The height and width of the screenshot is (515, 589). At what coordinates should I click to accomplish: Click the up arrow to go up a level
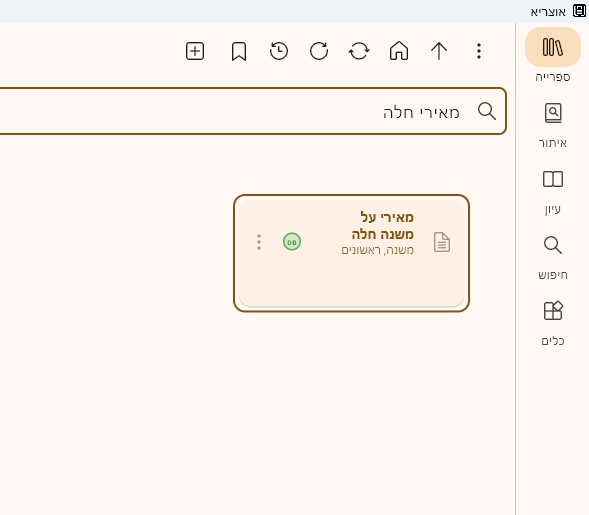(x=439, y=51)
